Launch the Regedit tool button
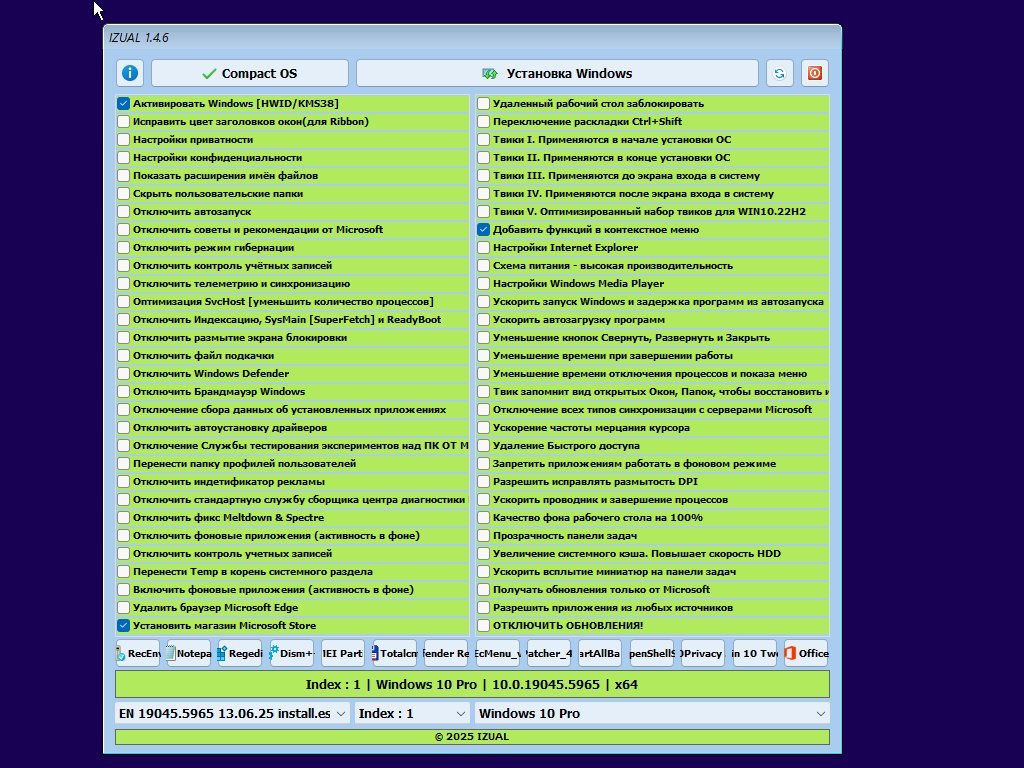The image size is (1024, 768). pos(240,653)
